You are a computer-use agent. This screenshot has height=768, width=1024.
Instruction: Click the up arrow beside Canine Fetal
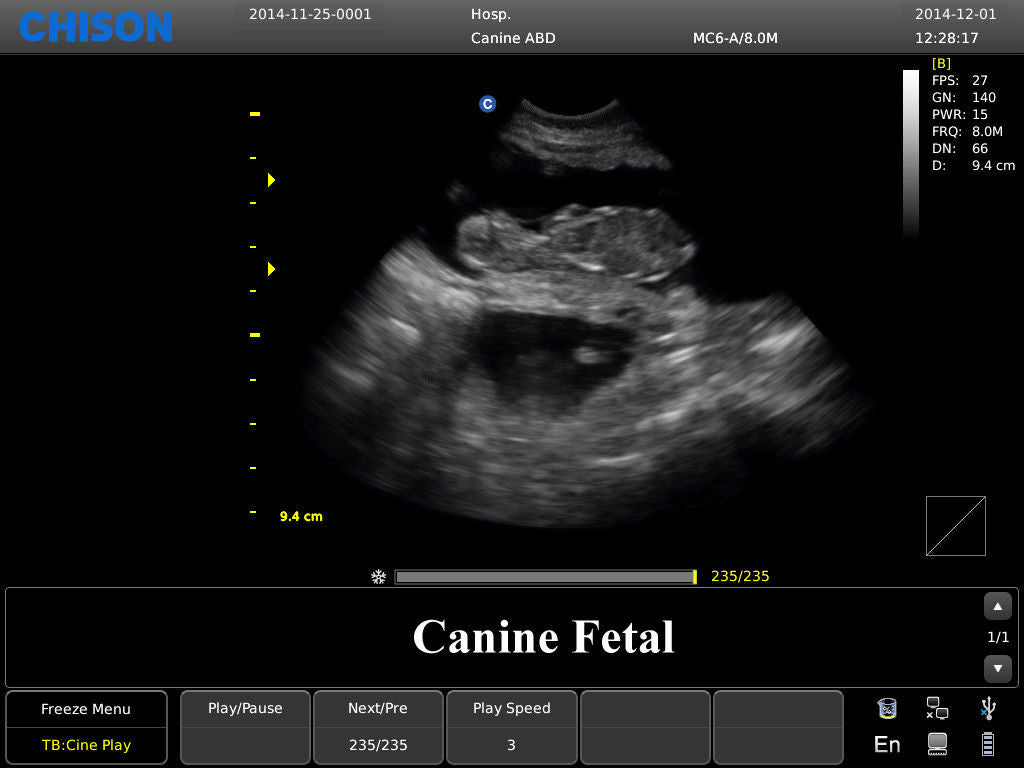[x=997, y=606]
